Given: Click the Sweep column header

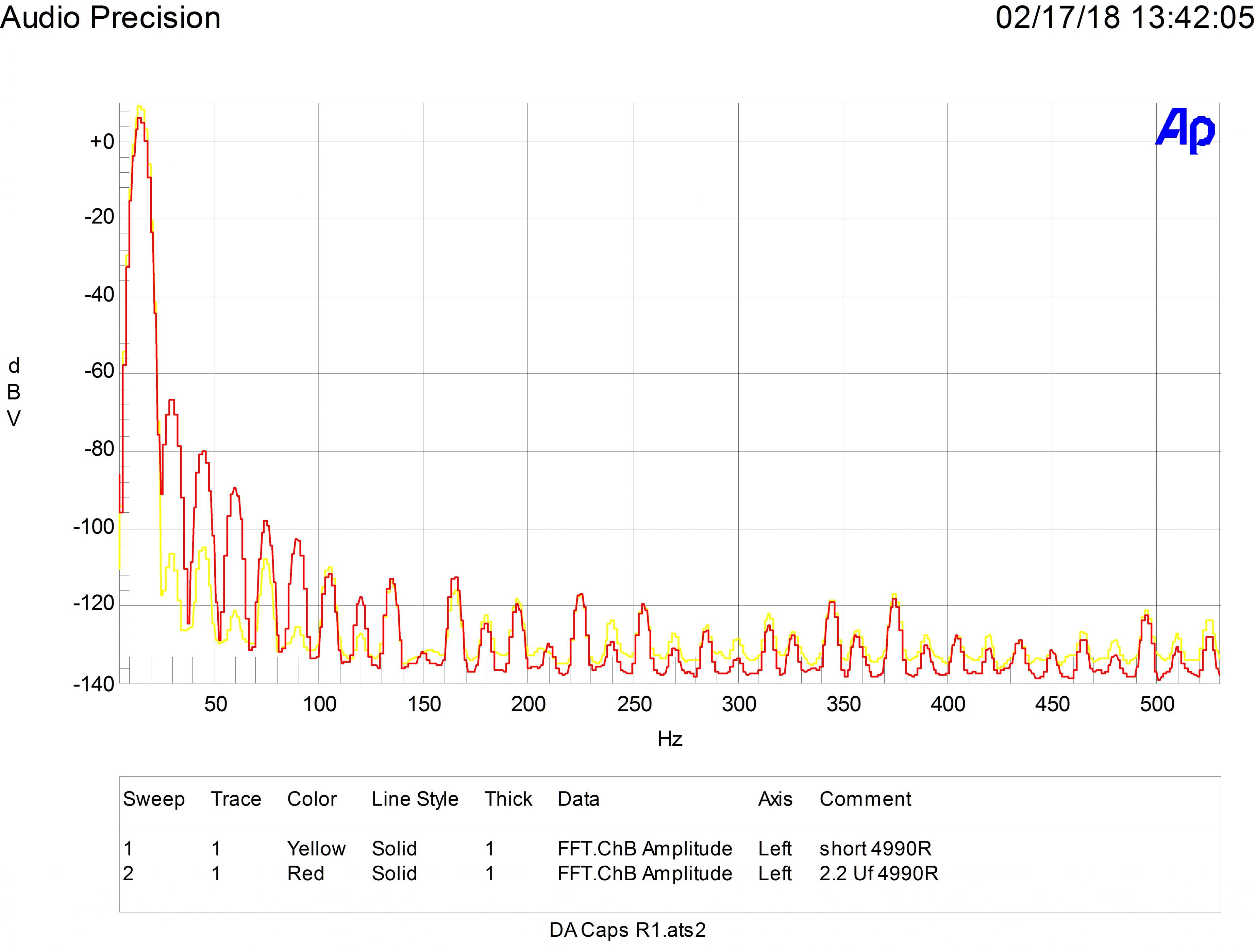Looking at the screenshot, I should click(x=154, y=800).
